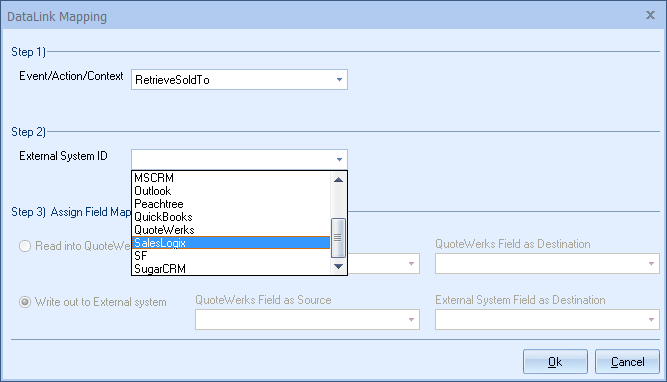This screenshot has height=382, width=667.
Task: Collapse the External System ID dropdown arrow
Action: (339, 160)
